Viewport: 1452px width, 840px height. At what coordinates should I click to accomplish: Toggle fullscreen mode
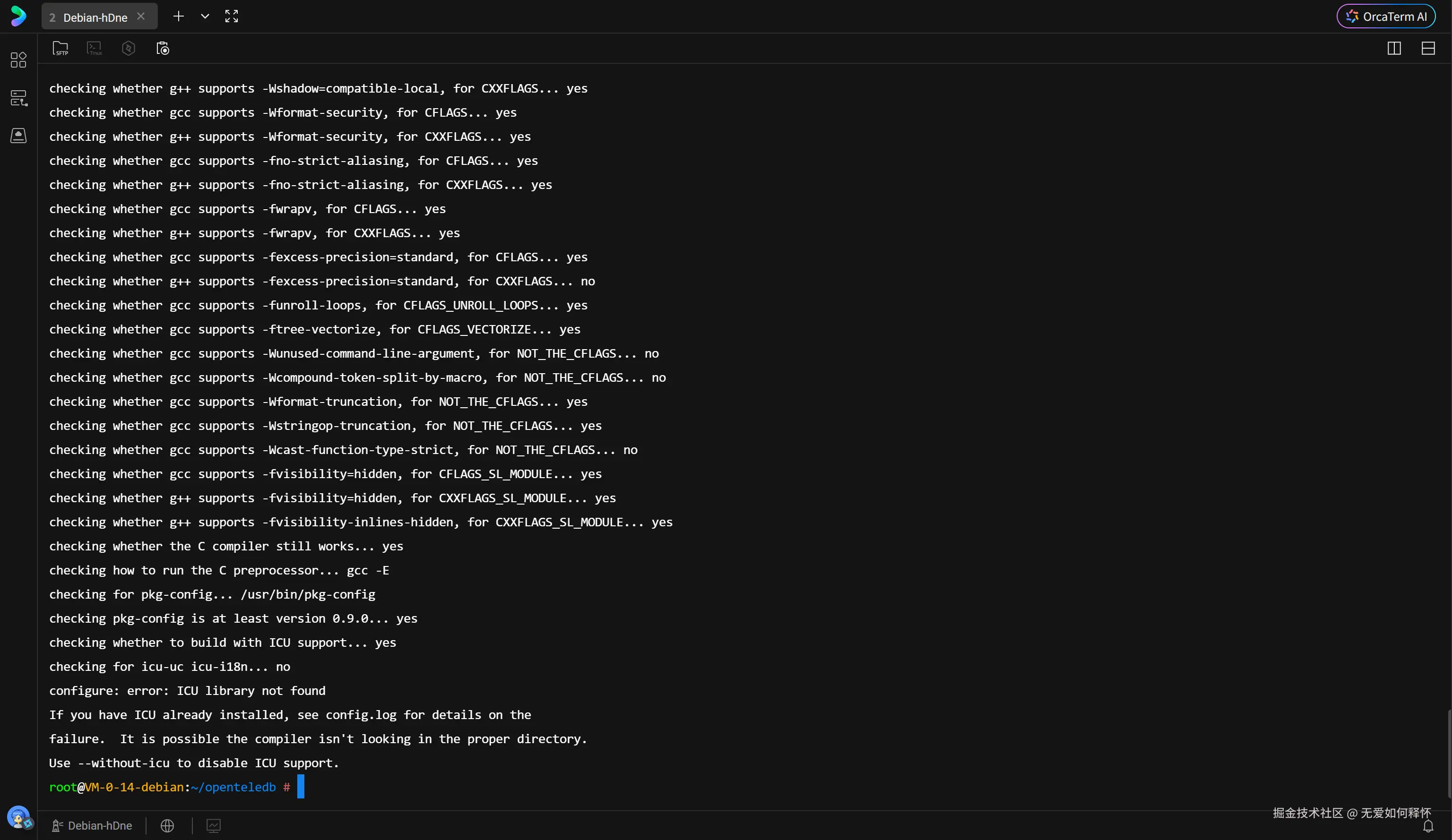232,17
